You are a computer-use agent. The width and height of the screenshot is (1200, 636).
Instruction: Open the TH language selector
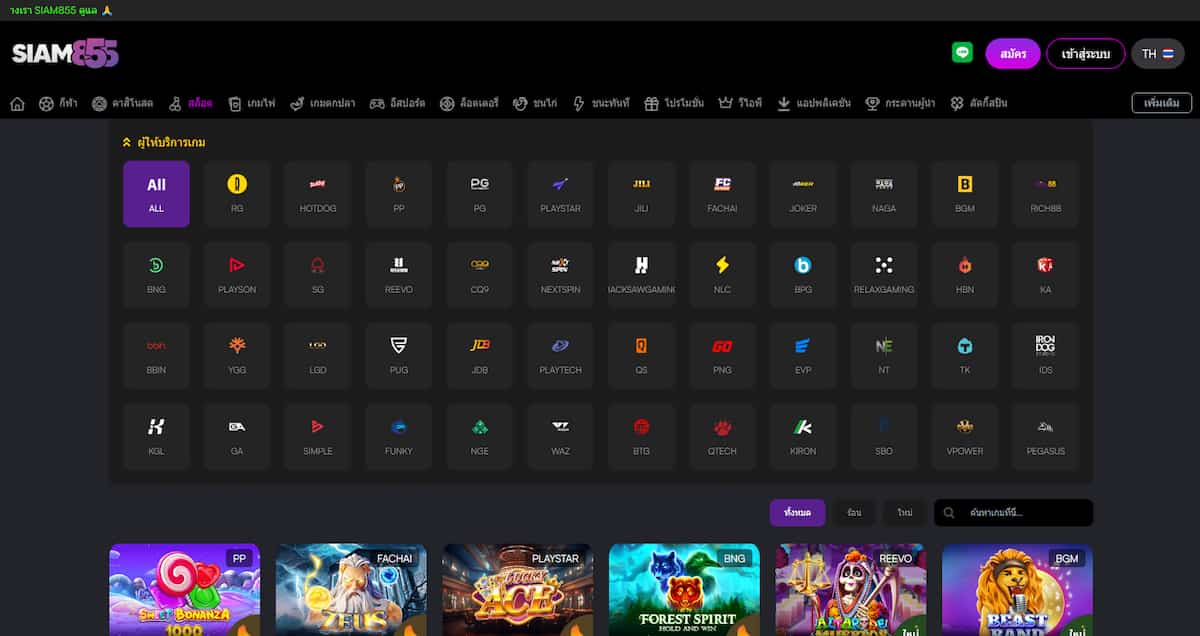point(1158,53)
